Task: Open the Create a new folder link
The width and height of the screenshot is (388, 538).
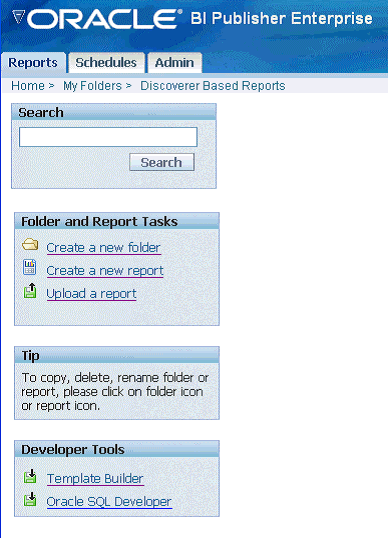Action: [104, 248]
